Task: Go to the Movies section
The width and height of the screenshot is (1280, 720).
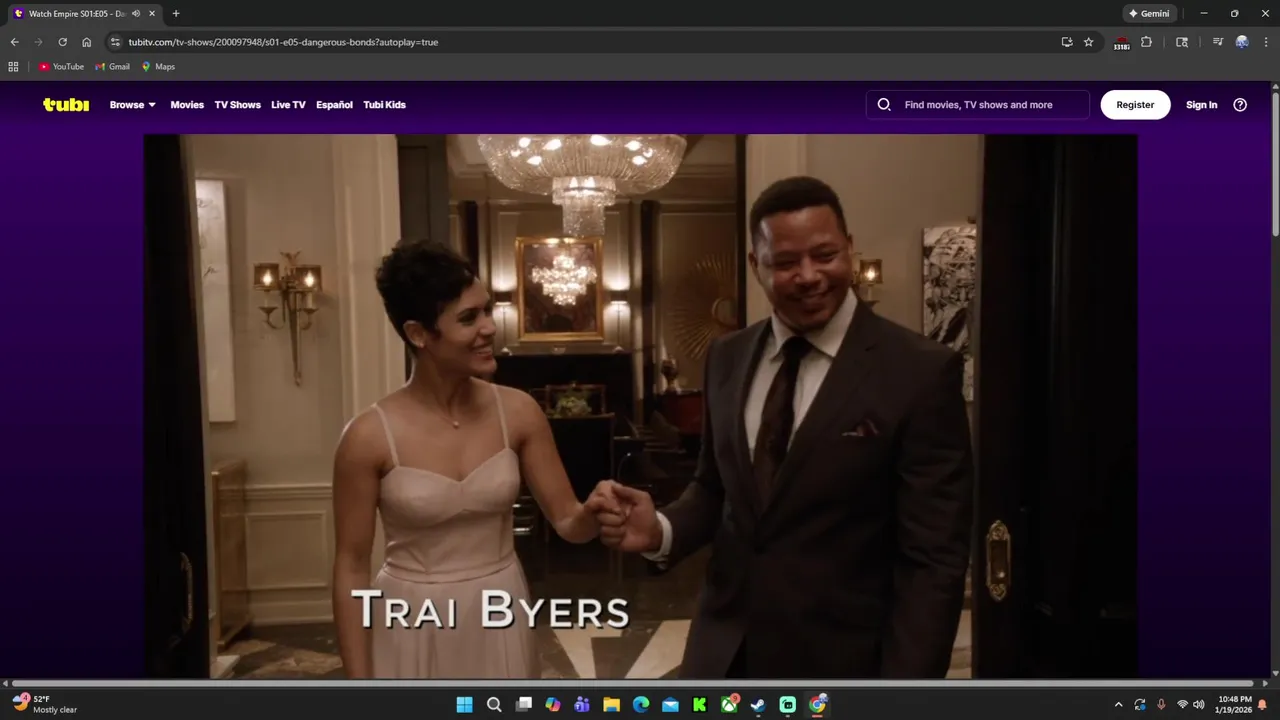Action: coord(187,105)
